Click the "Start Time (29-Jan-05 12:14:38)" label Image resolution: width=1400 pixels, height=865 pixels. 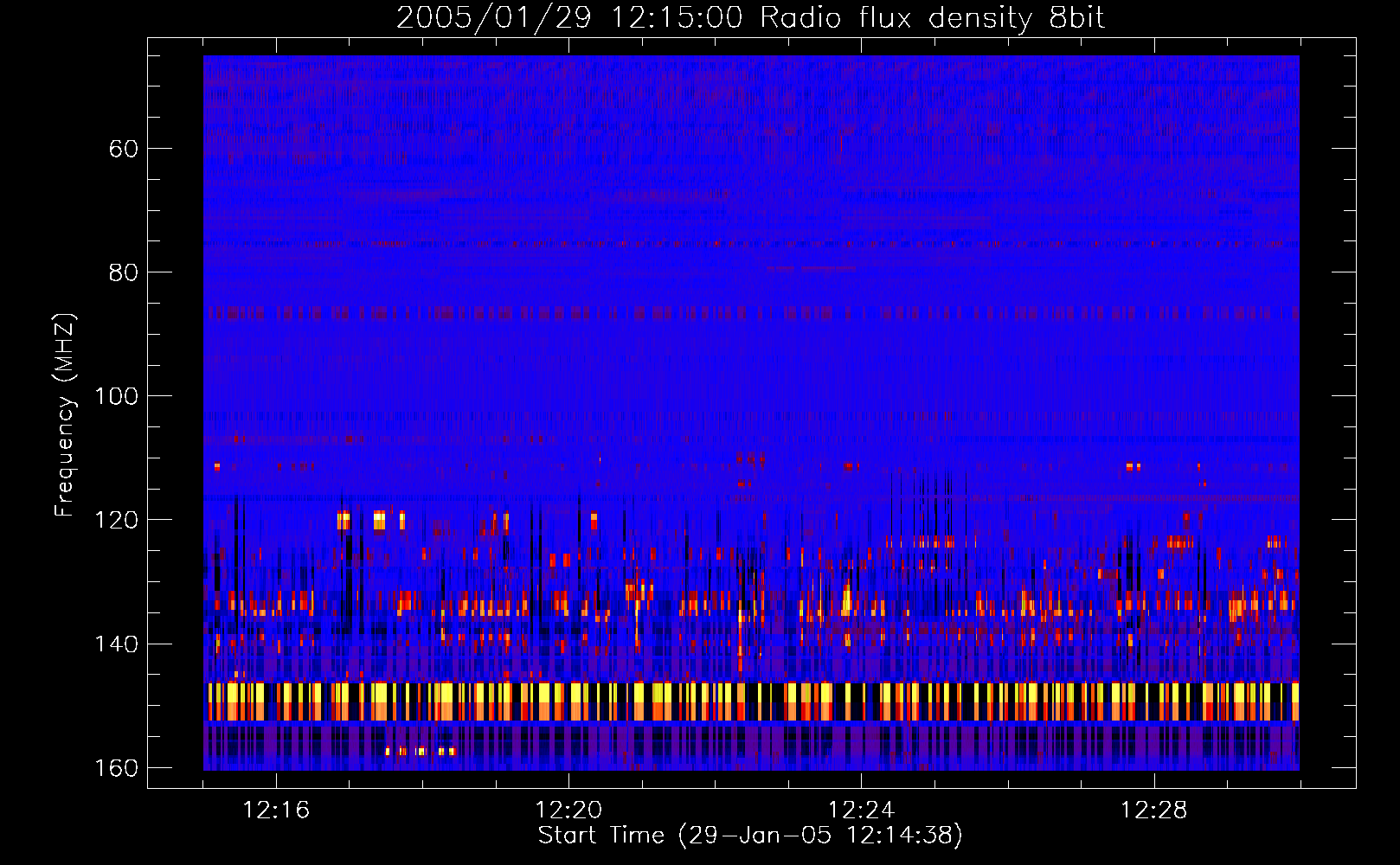(x=750, y=836)
